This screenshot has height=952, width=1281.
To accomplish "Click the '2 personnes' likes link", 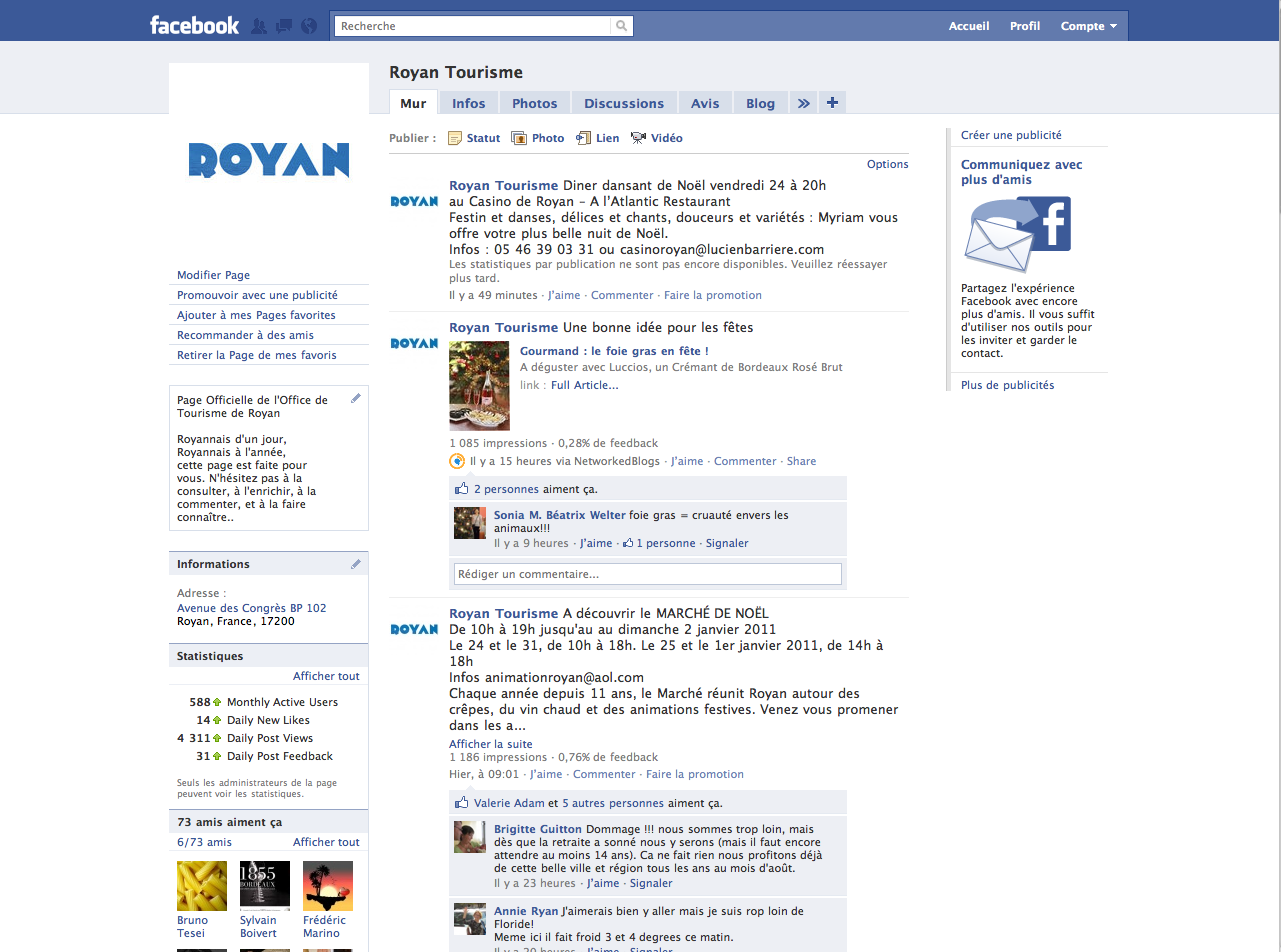I will pyautogui.click(x=506, y=490).
